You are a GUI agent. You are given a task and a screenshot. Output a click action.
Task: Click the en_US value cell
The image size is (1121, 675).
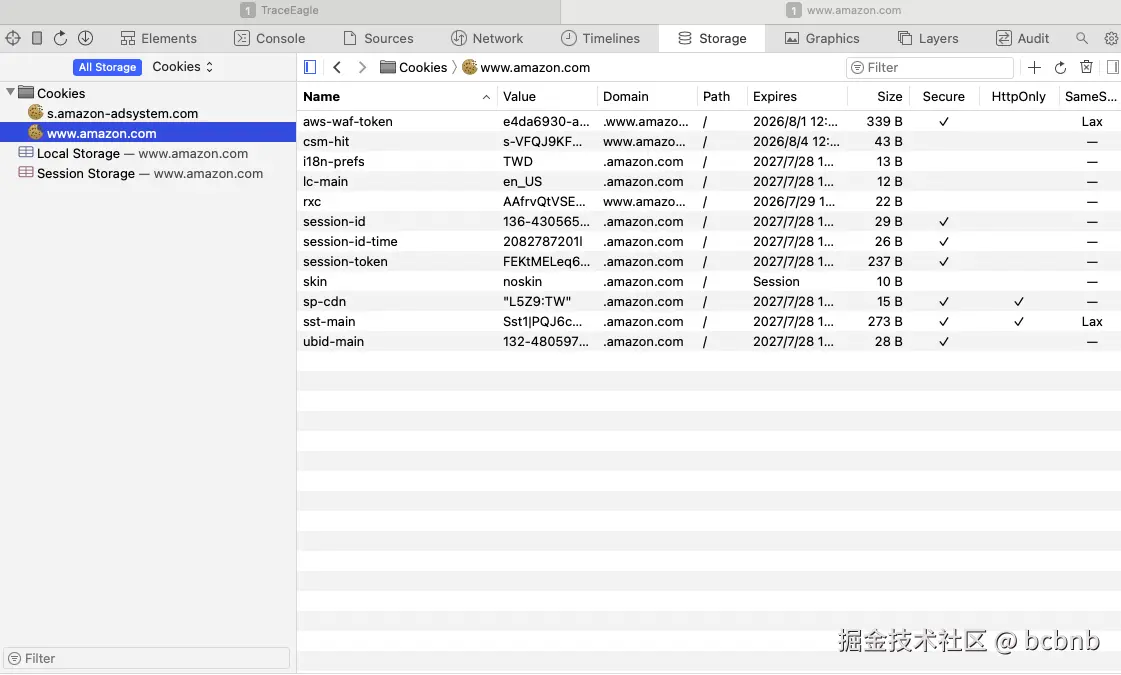pos(522,182)
